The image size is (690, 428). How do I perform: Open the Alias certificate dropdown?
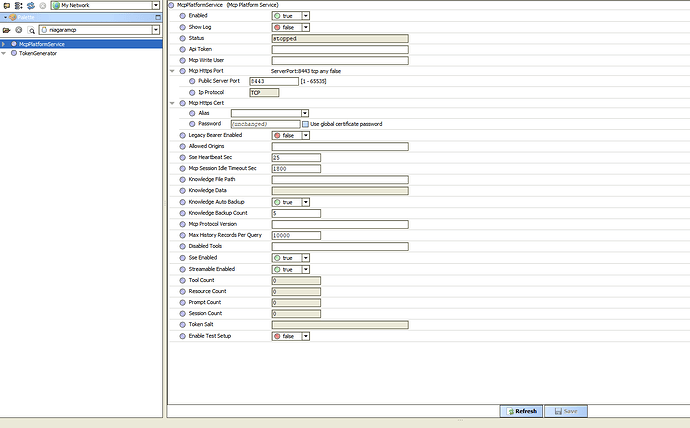(305, 113)
